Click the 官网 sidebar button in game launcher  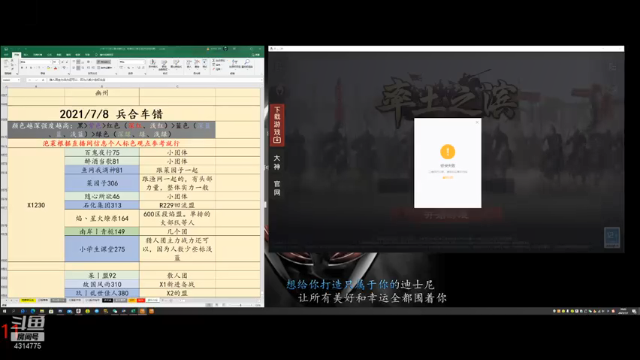tap(277, 188)
